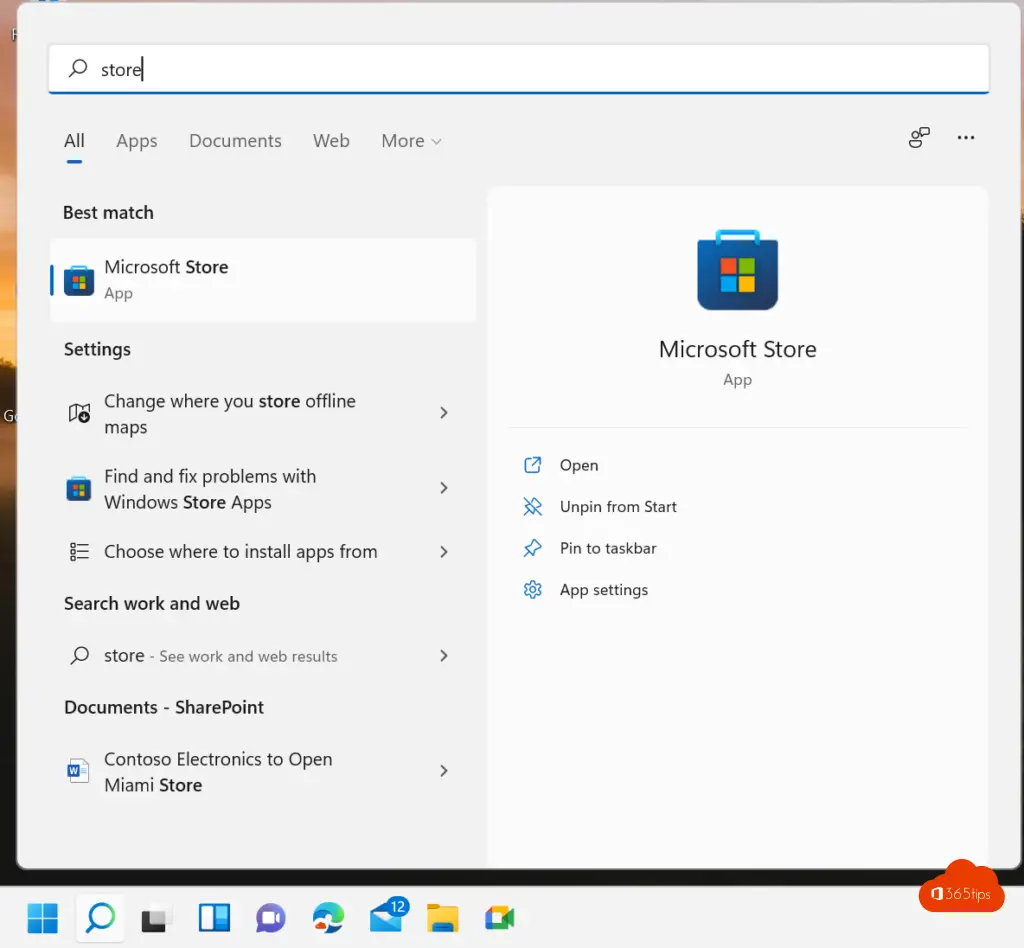The image size is (1024, 948).
Task: Click the unpin icon beside Unpin from Start
Action: (532, 507)
